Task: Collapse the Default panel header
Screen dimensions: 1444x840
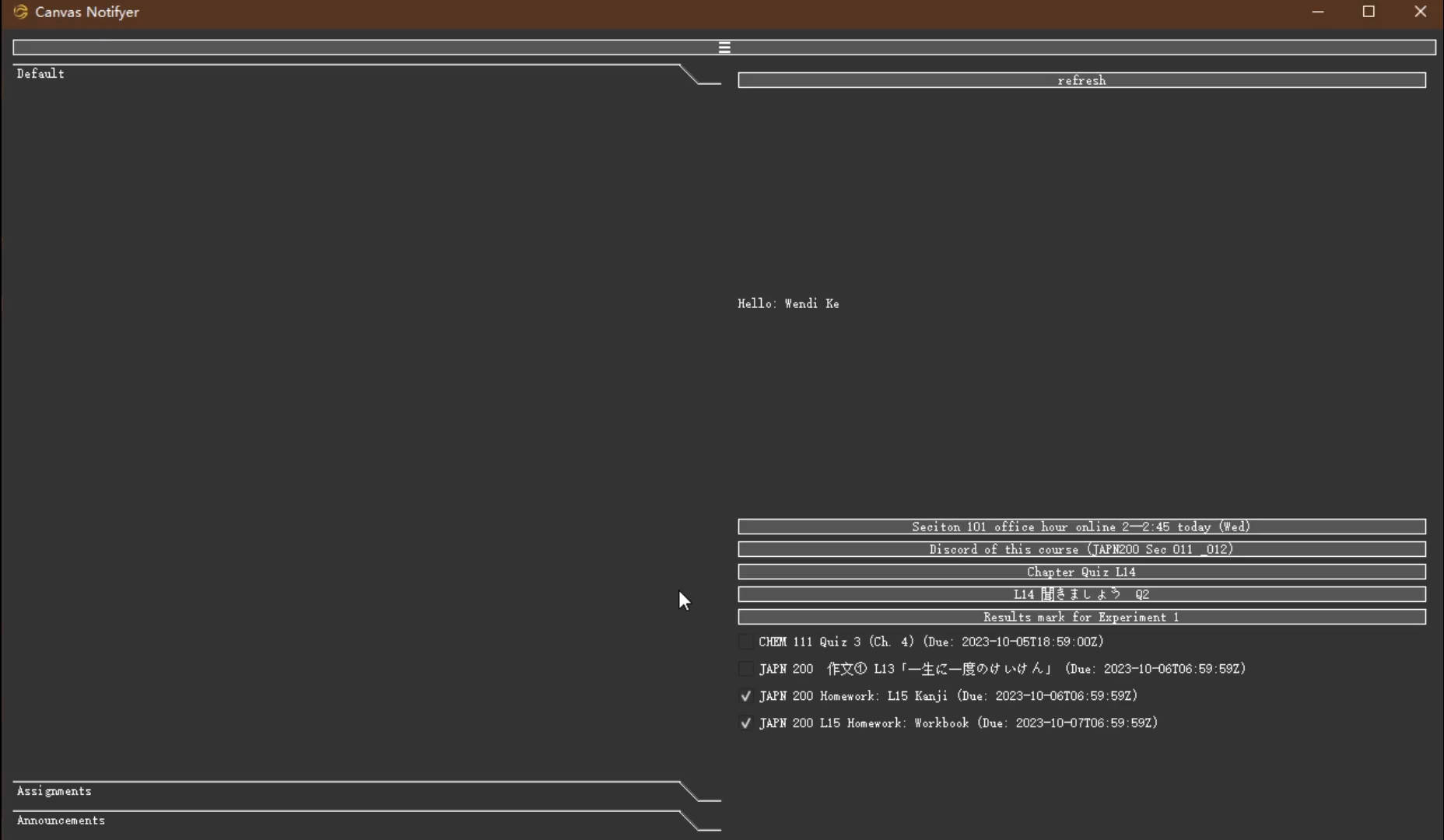Action: coord(40,74)
